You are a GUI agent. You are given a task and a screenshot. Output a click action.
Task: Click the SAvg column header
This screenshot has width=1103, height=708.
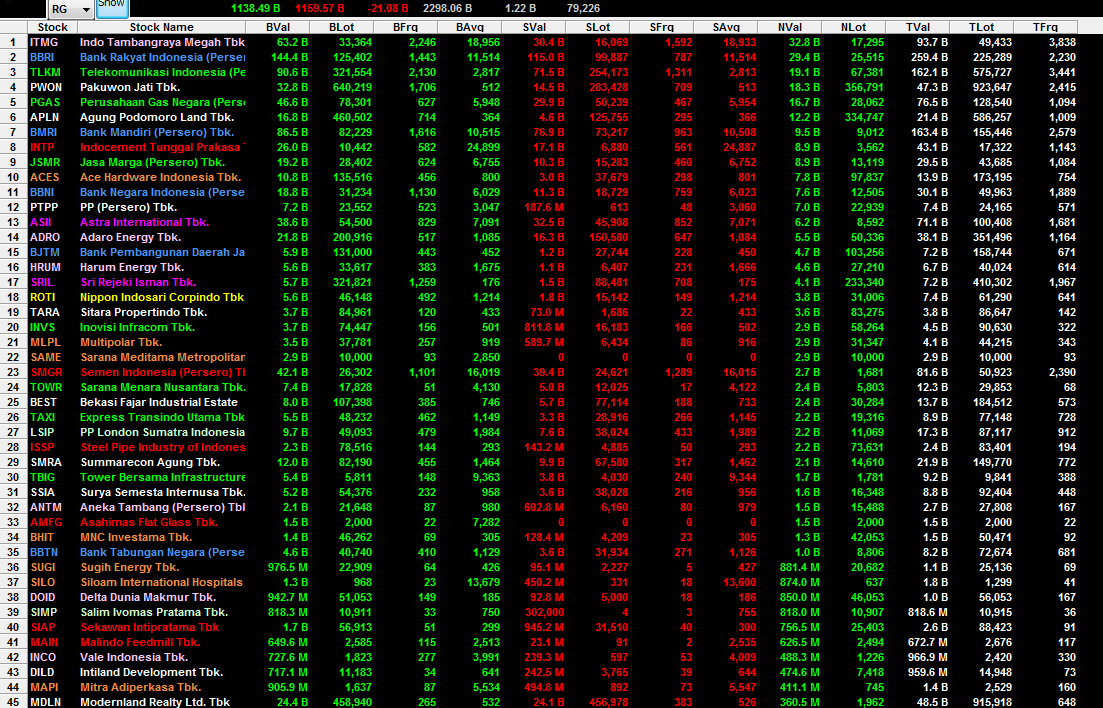pyautogui.click(x=726, y=27)
